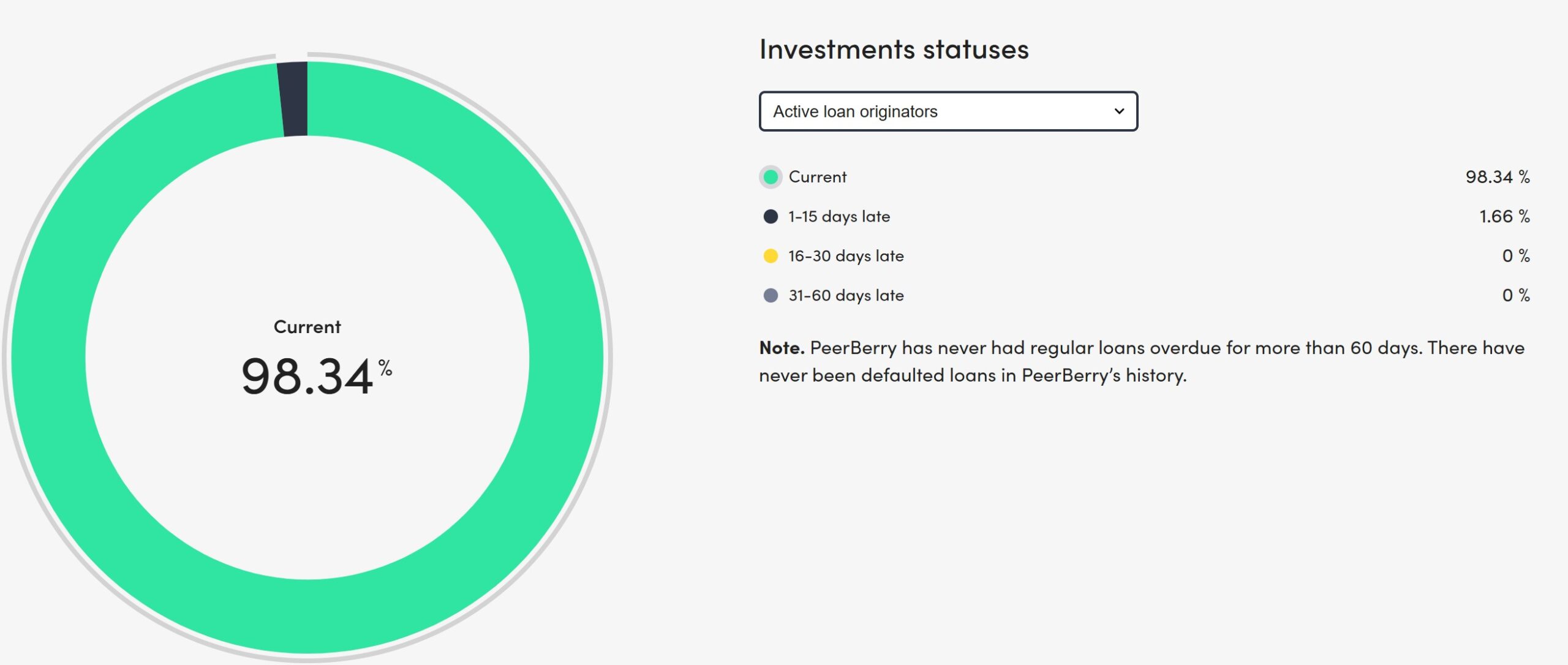Click the 31-60 days late 0 % value

click(1516, 296)
